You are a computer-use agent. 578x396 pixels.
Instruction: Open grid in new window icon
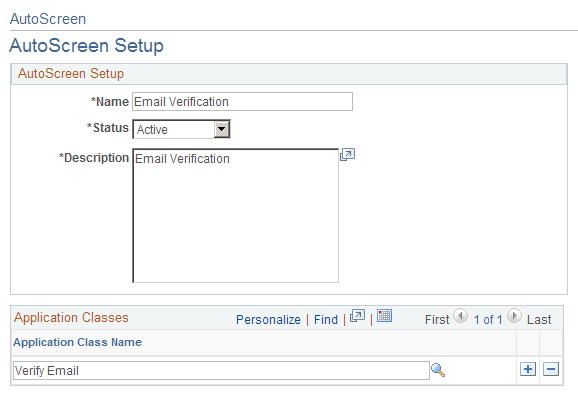pyautogui.click(x=357, y=316)
